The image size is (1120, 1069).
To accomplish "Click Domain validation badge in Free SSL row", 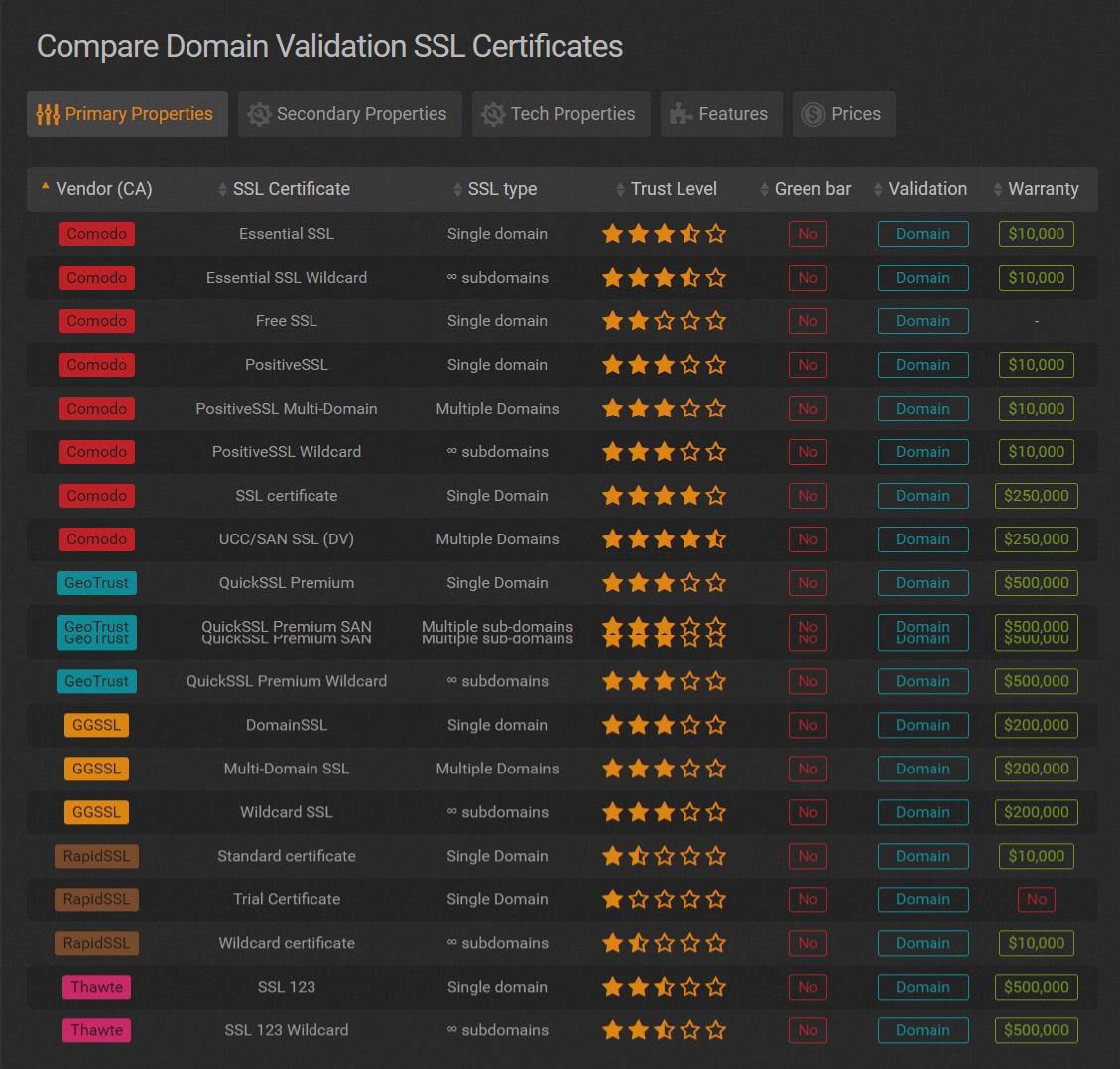I will point(923,320).
